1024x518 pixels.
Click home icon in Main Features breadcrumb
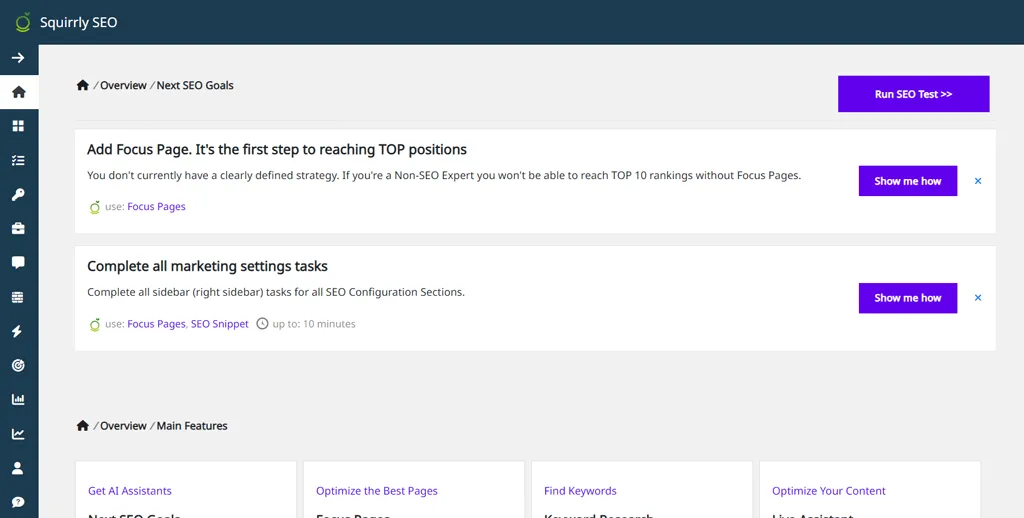pyautogui.click(x=82, y=425)
